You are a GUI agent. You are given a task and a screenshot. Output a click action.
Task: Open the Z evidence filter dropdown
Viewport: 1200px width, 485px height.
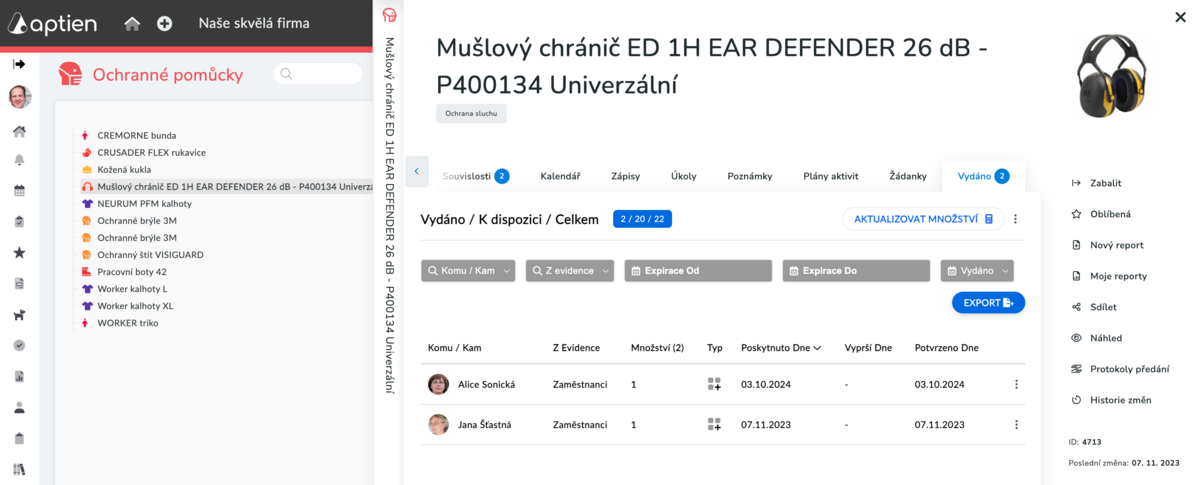point(569,270)
